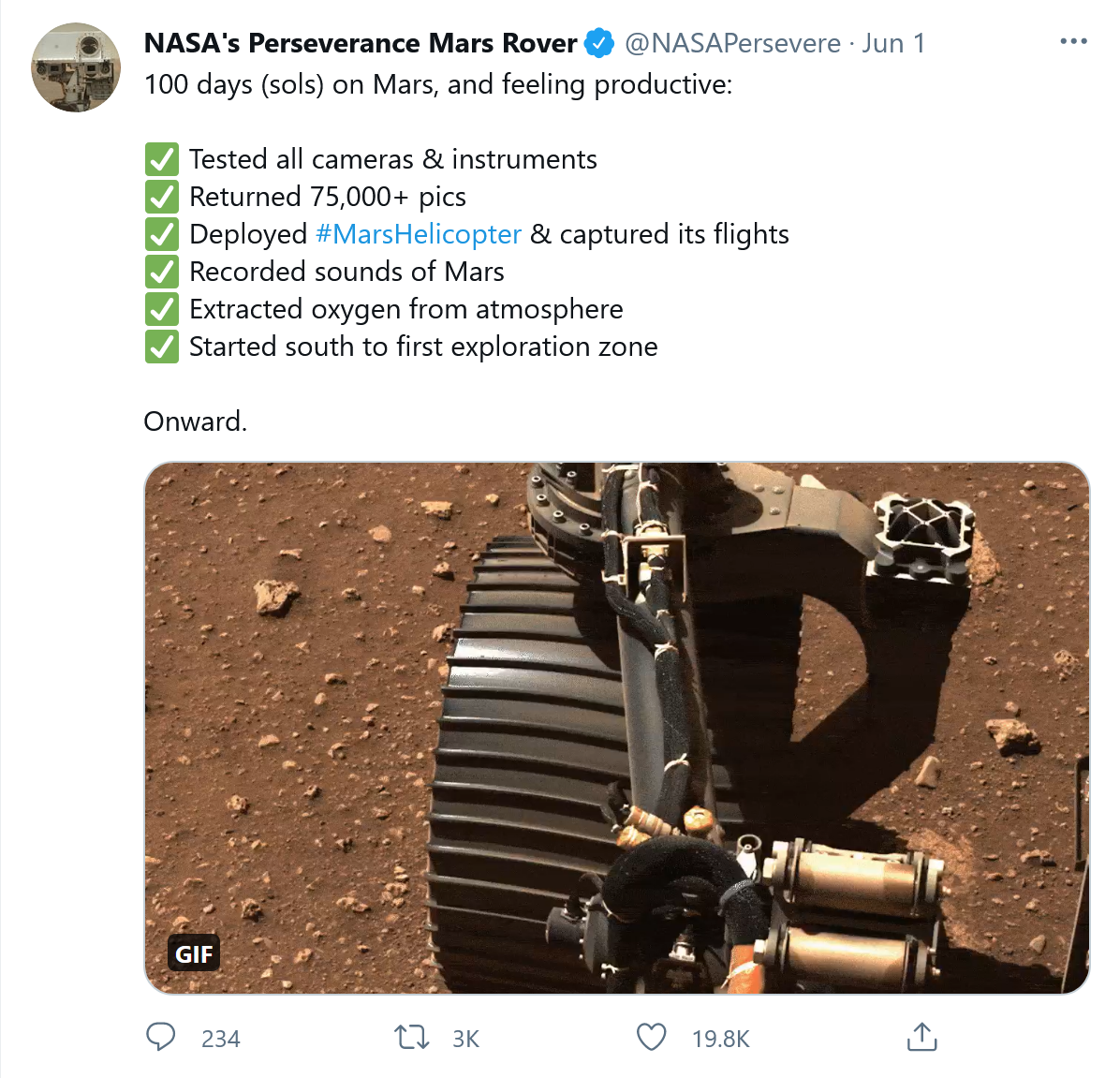Image resolution: width=1120 pixels, height=1078 pixels.
Task: Click the blue verified badge
Action: pos(599,43)
